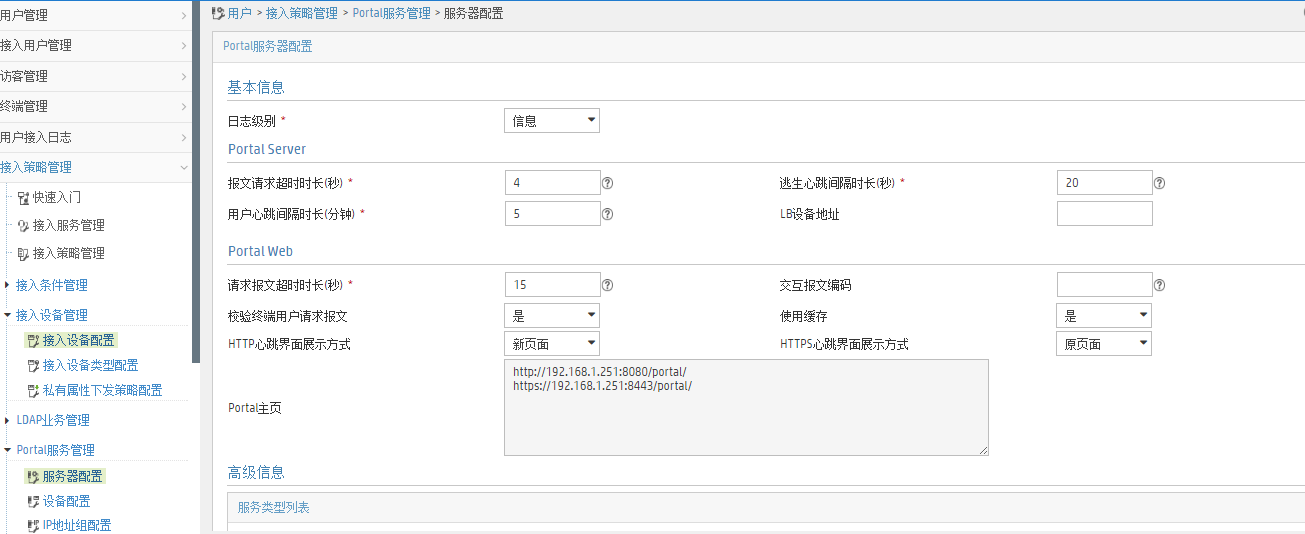Click the 接入服务管理 sidebar icon
This screenshot has width=1305, height=534.
point(23,226)
